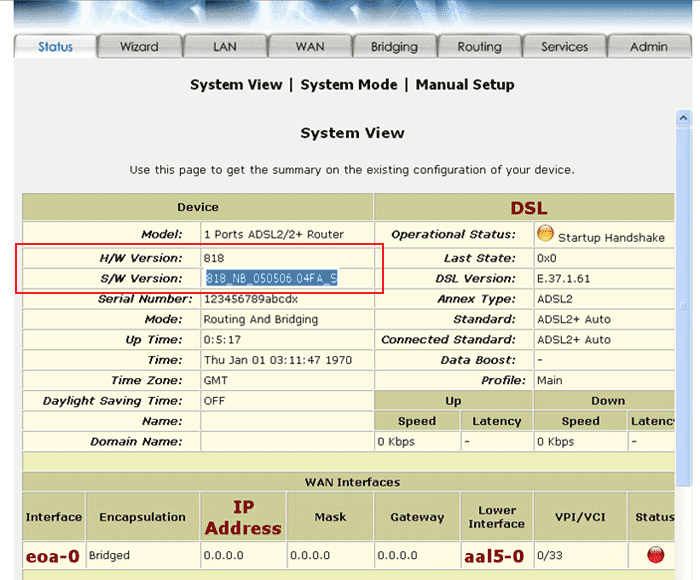Go to Manual Setup link
The height and width of the screenshot is (580, 700).
coord(465,85)
